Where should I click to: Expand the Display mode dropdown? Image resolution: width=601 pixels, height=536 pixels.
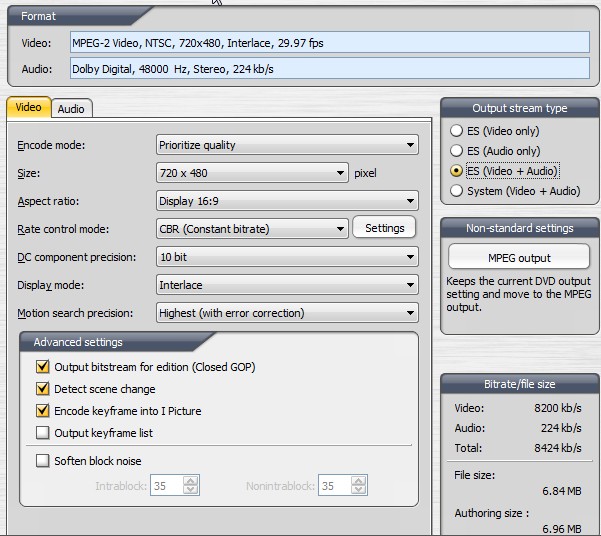287,285
